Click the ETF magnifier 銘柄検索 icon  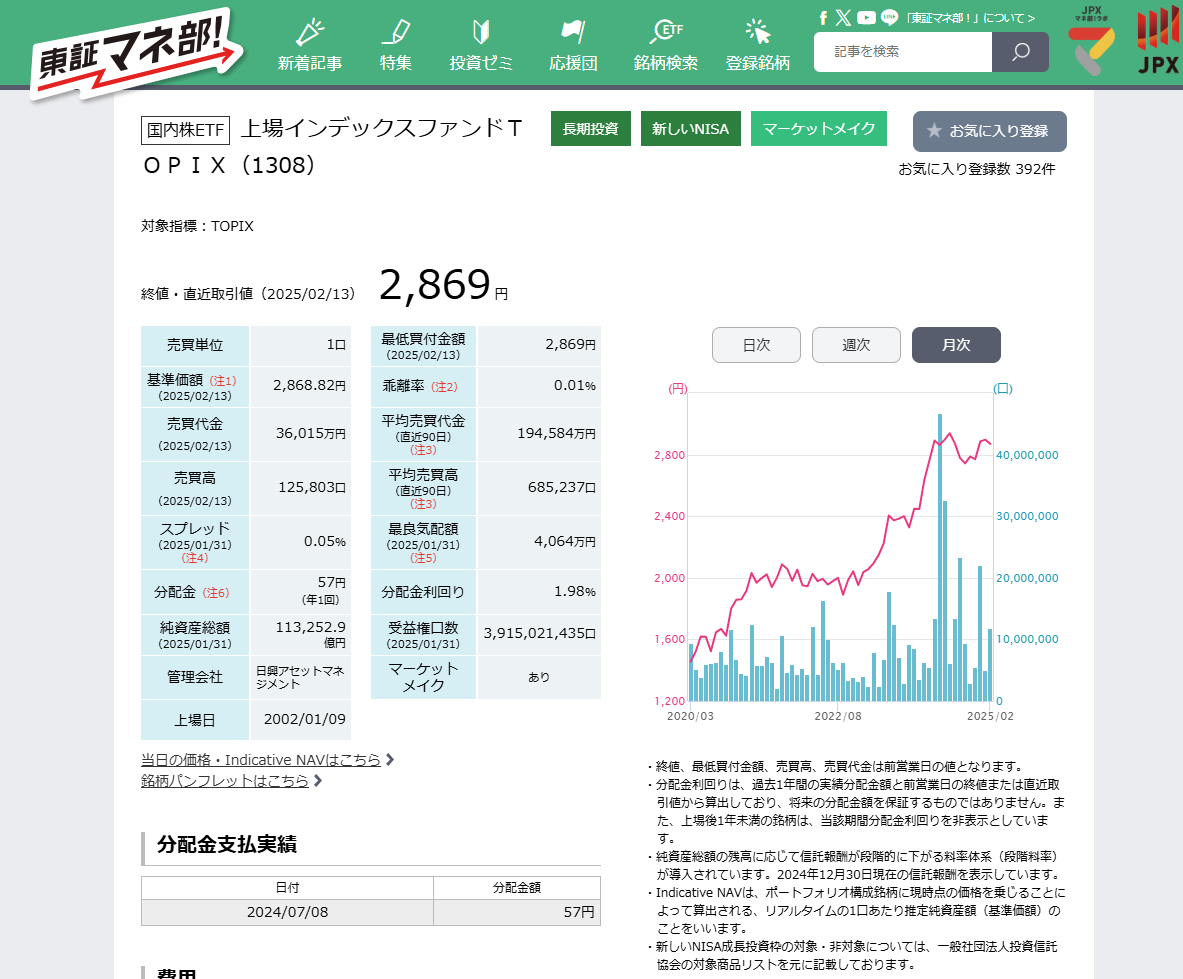pyautogui.click(x=665, y=32)
